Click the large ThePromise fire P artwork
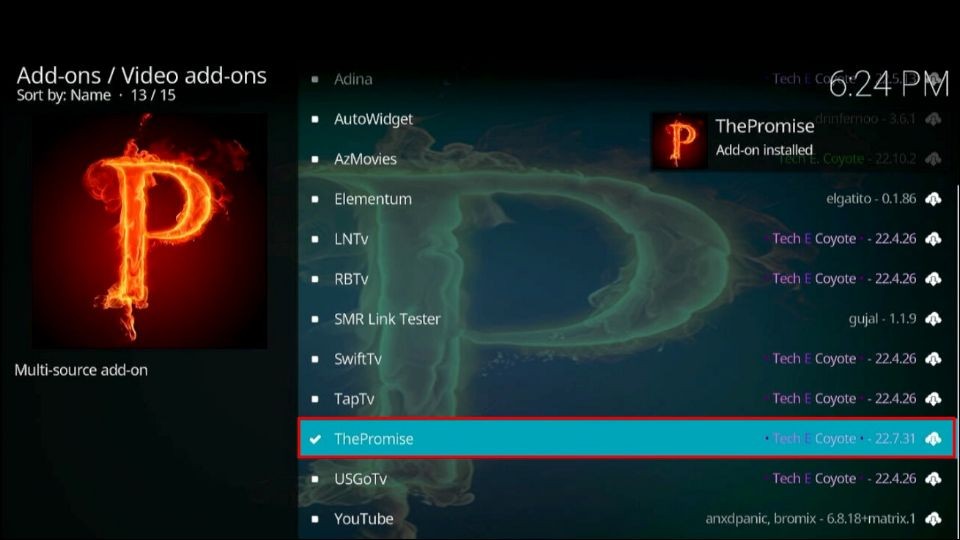Viewport: 960px width, 540px height. 149,231
